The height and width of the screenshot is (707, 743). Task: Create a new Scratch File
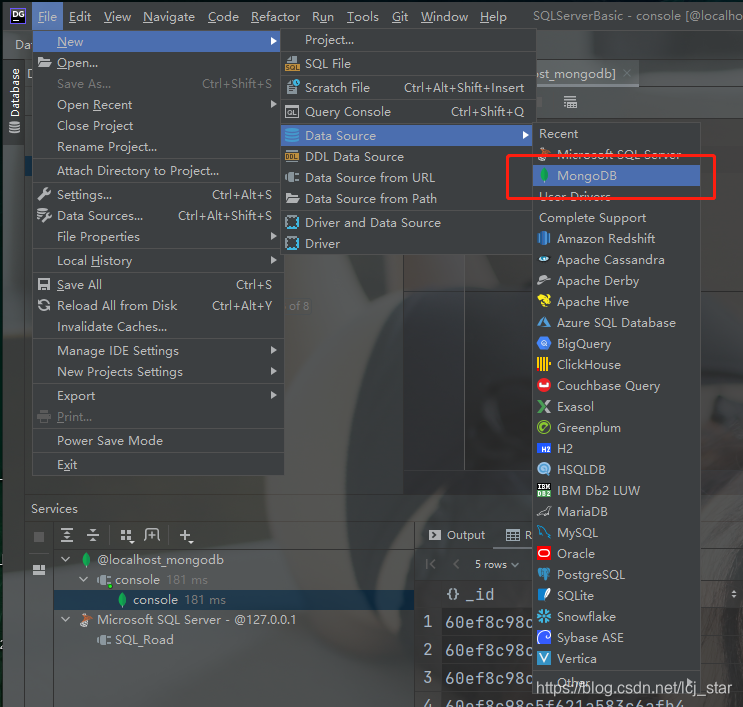click(x=408, y=88)
